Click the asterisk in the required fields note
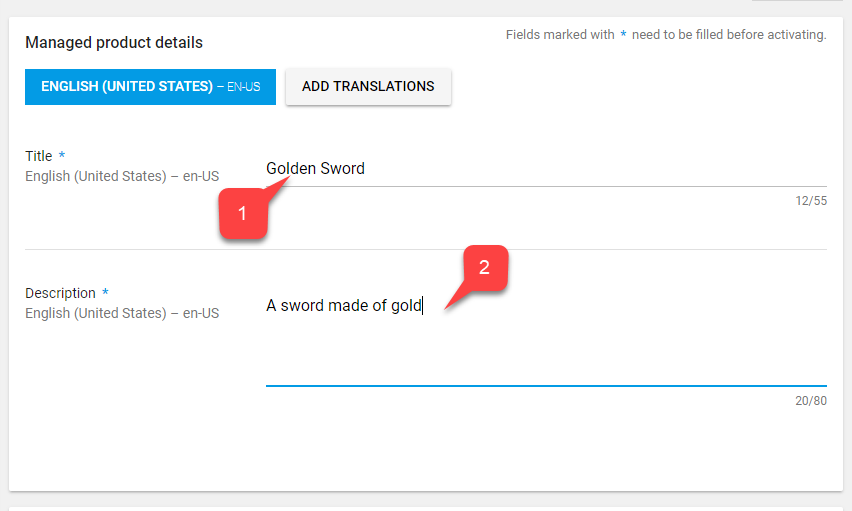 pos(623,34)
